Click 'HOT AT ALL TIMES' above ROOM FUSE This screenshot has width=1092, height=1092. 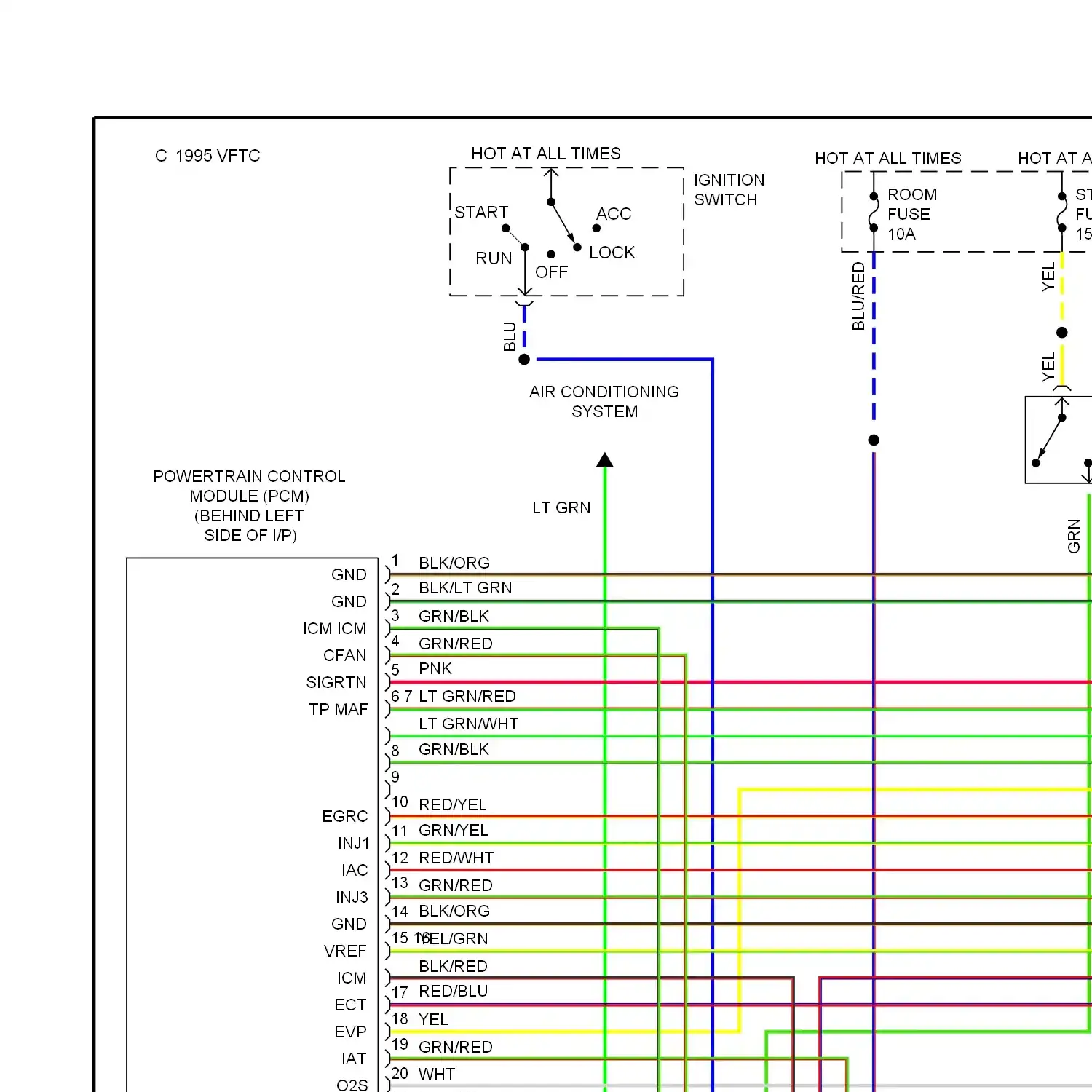(888, 158)
